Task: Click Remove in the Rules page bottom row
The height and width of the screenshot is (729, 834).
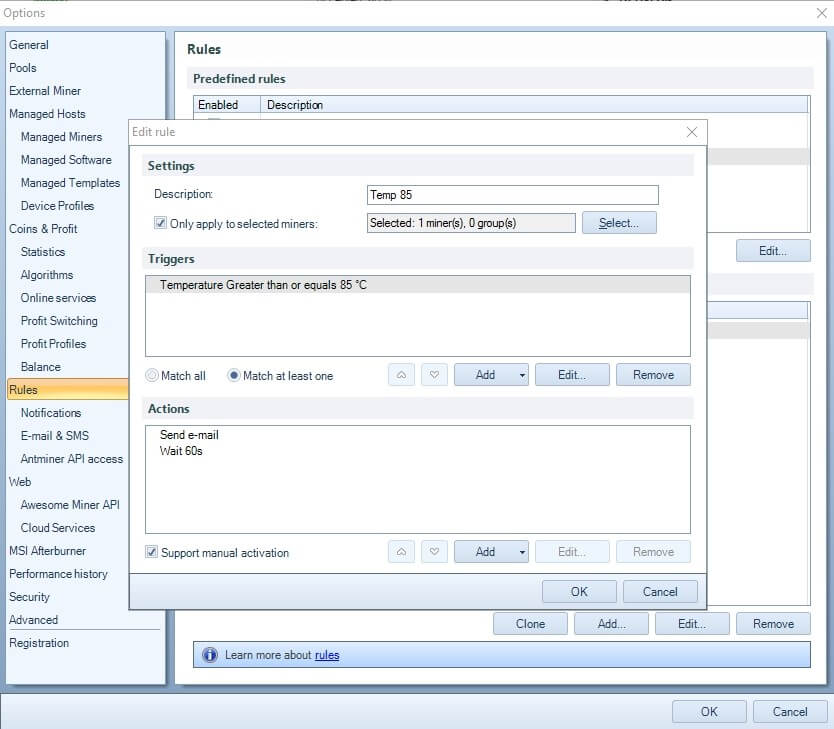Action: pos(773,624)
